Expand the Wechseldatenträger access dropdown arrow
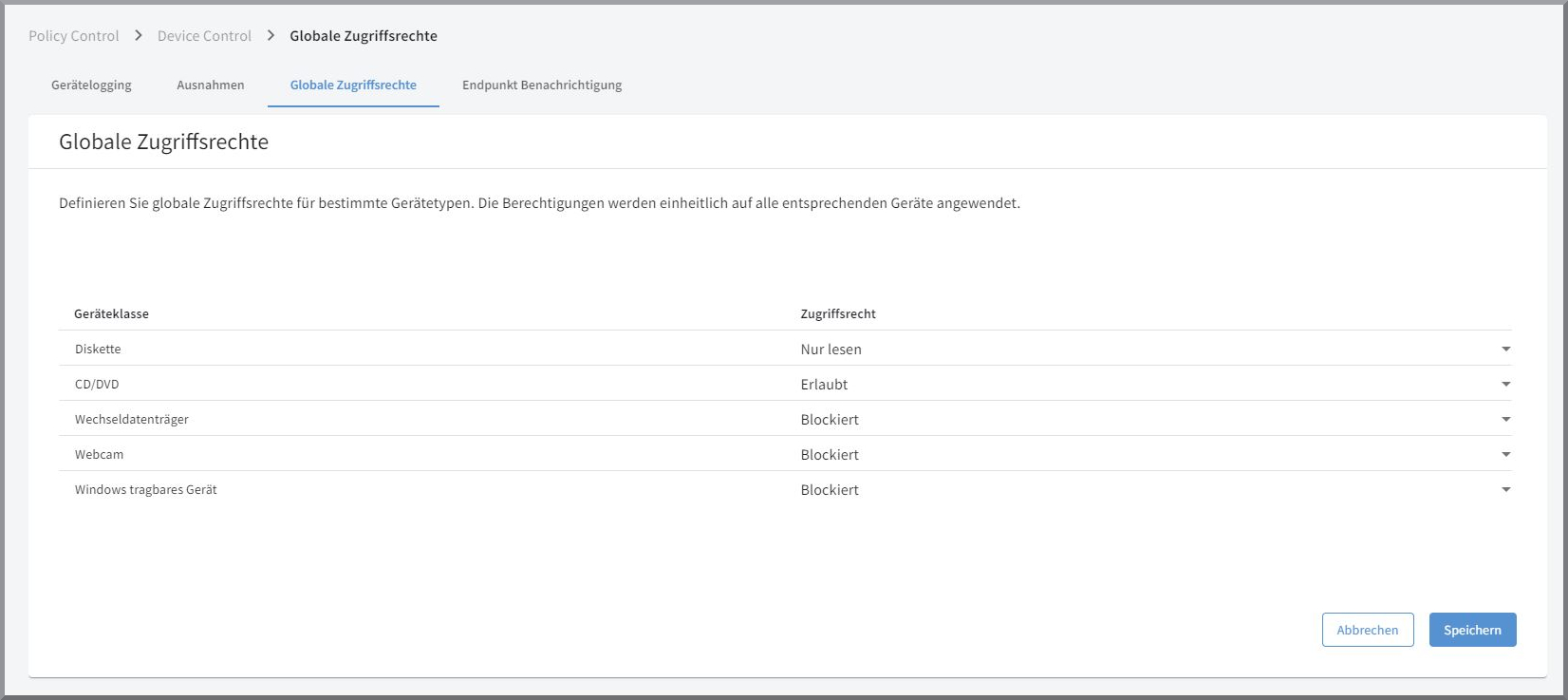The image size is (1568, 700). click(x=1505, y=420)
